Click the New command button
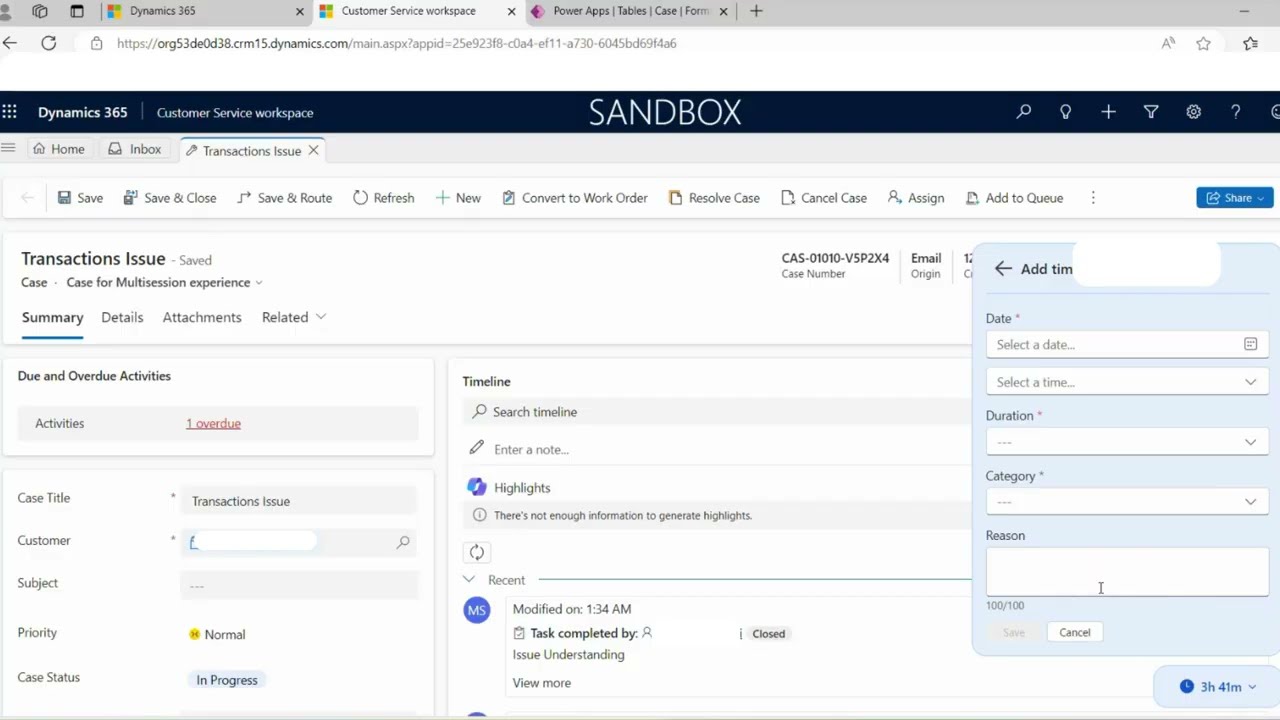This screenshot has height=720, width=1280. pyautogui.click(x=458, y=198)
